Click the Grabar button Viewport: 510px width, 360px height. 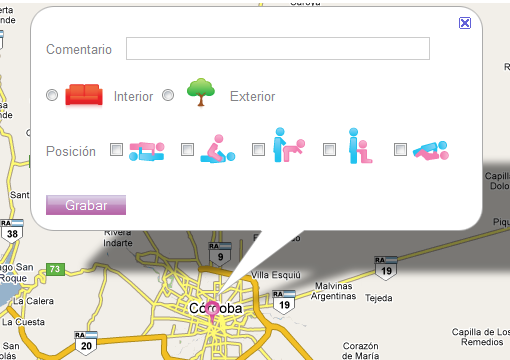[86, 205]
